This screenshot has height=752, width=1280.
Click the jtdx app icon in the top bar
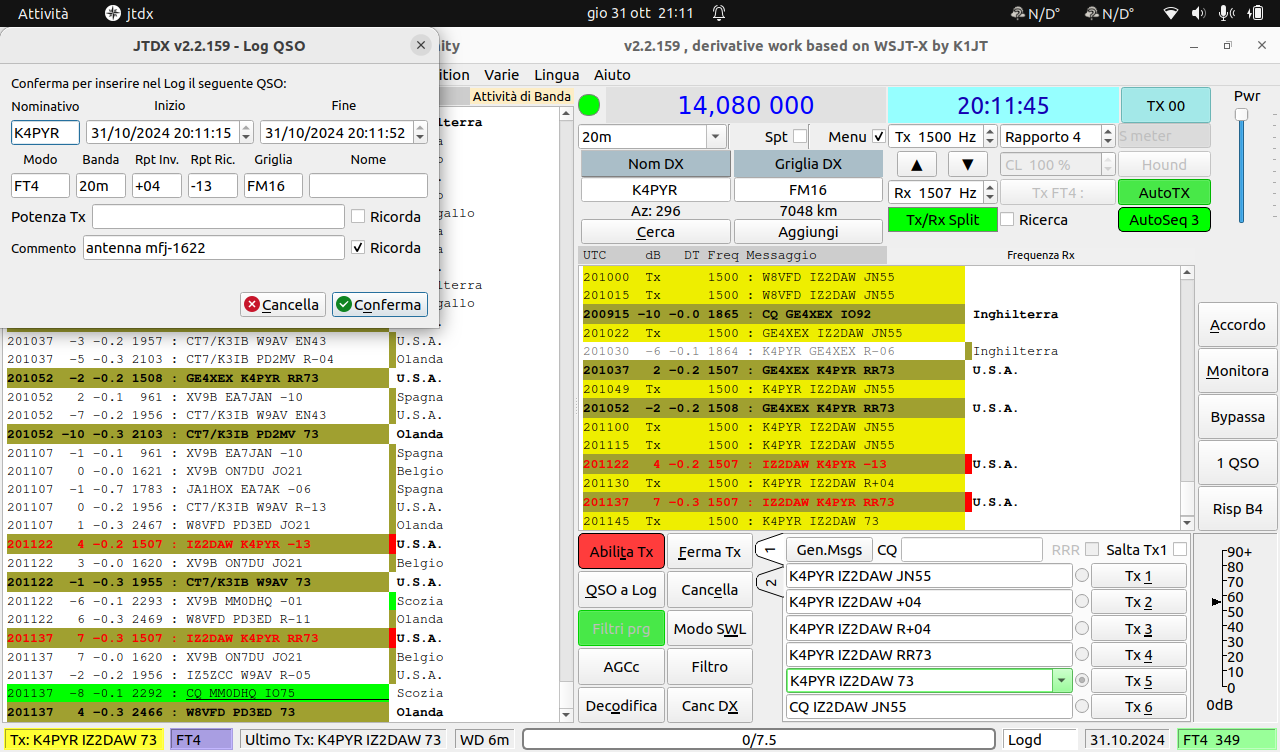(113, 13)
